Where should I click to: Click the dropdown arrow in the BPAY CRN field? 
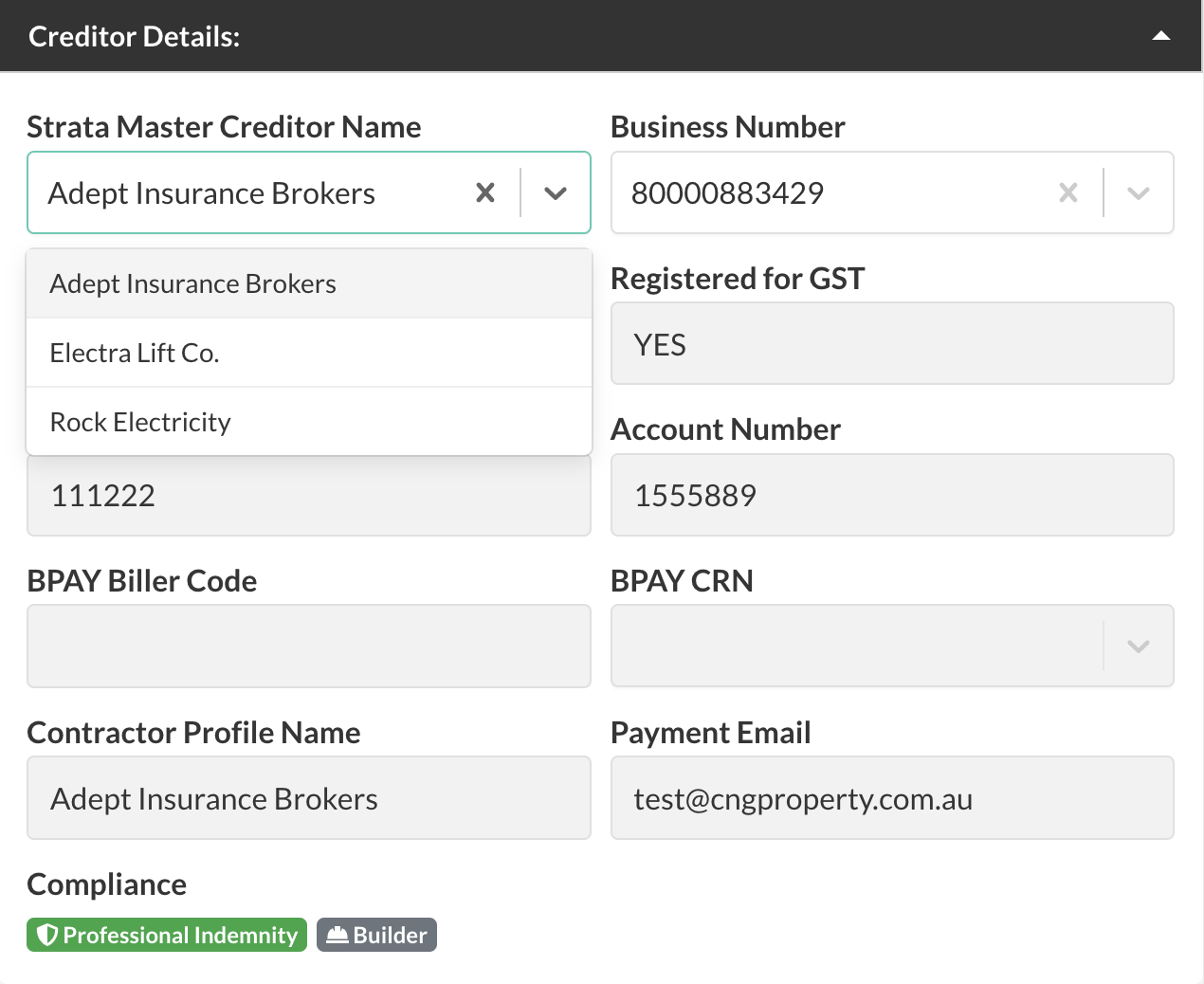[x=1138, y=646]
